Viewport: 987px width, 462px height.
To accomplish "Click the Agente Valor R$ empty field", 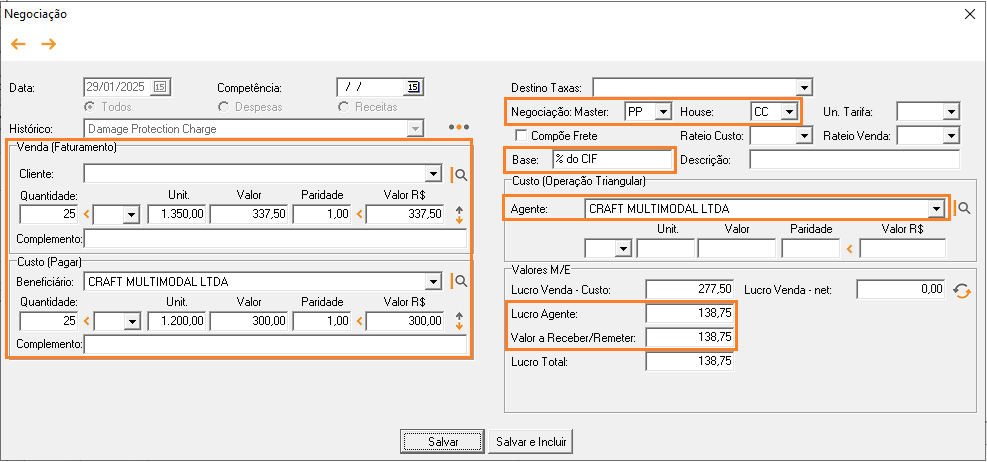I will coord(903,249).
